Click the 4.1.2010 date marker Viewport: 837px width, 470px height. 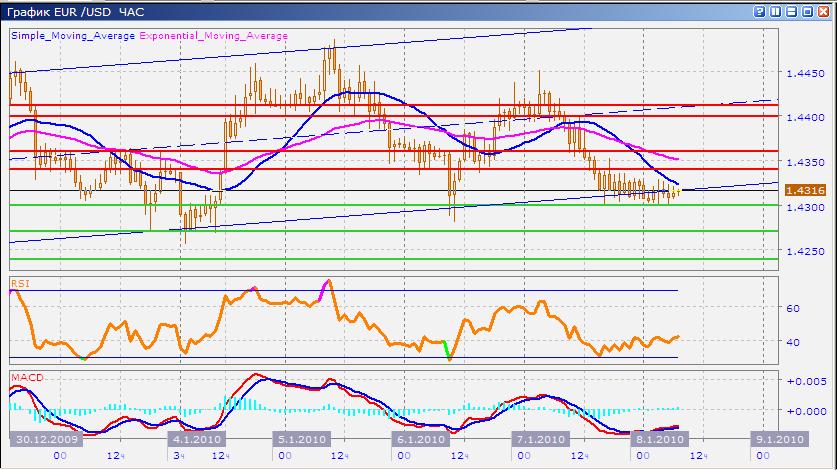point(195,439)
